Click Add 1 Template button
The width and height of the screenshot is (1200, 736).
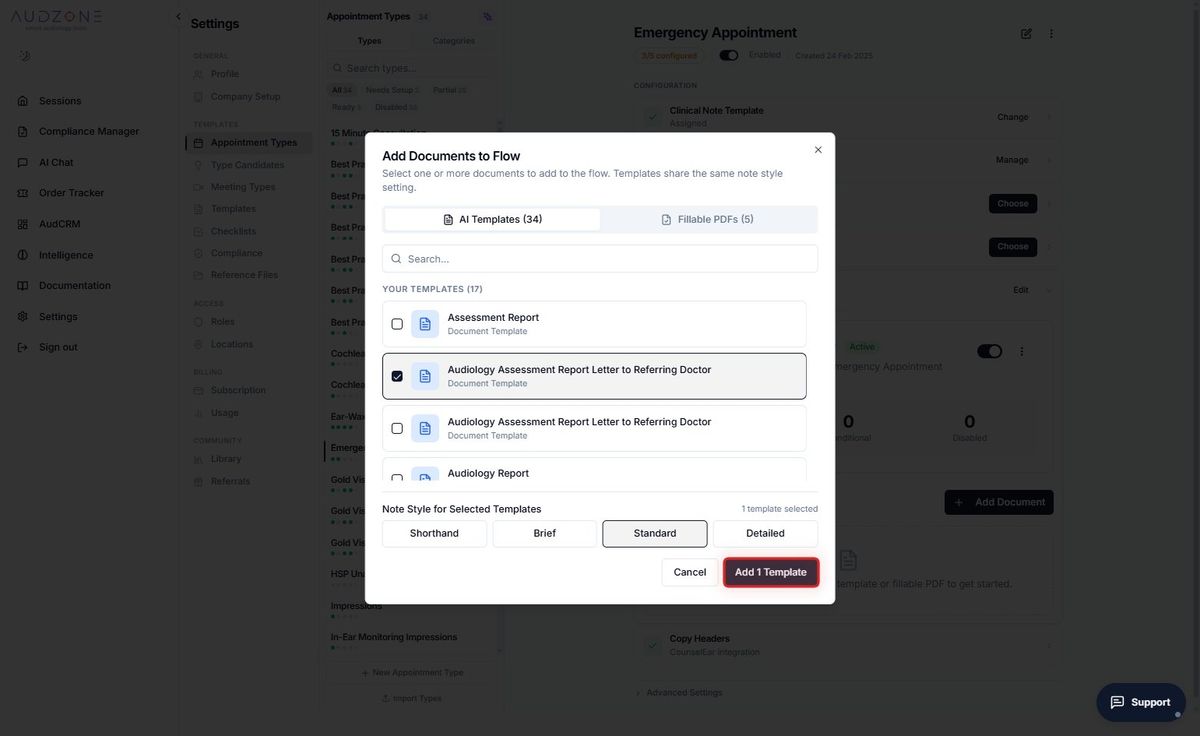click(771, 573)
